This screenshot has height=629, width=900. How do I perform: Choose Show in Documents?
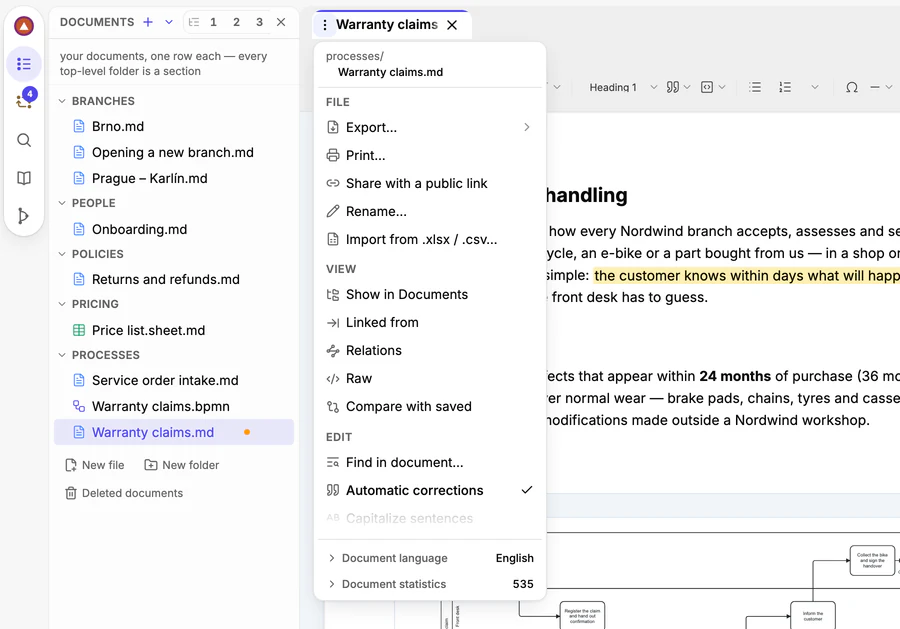coord(429,294)
